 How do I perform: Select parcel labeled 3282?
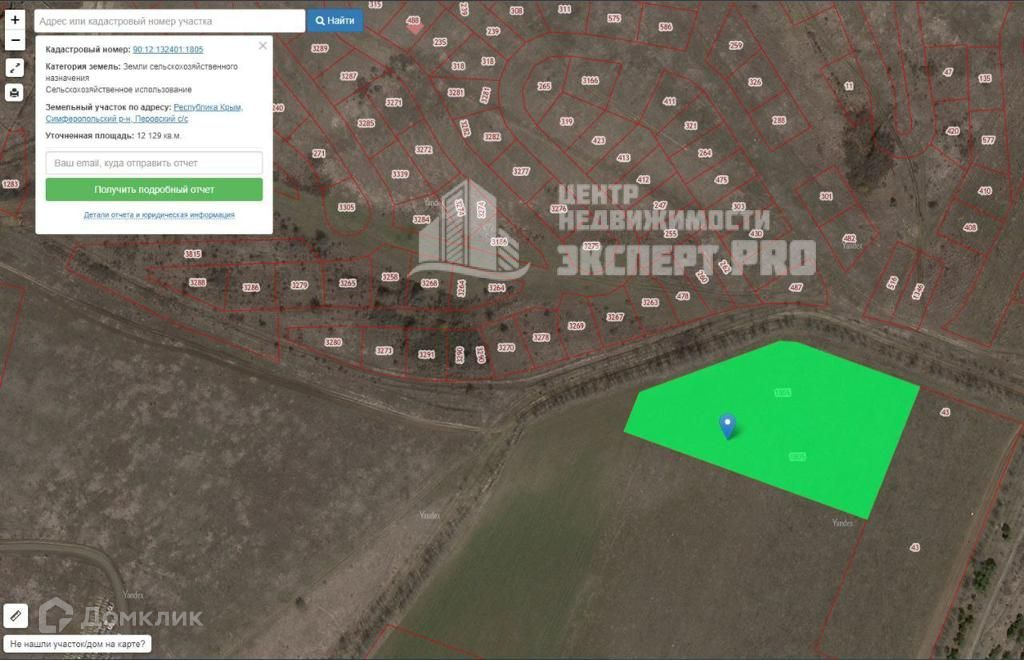click(x=492, y=136)
